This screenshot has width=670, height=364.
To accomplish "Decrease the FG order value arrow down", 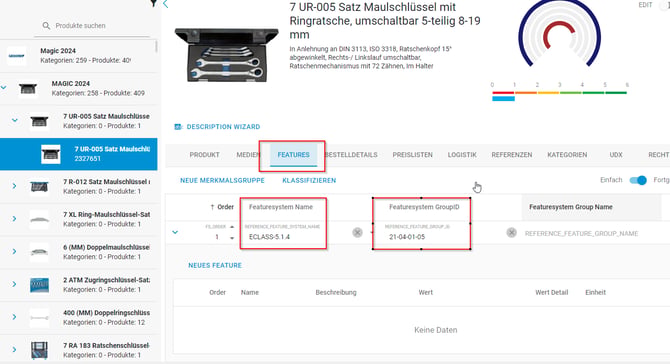I will click(x=232, y=238).
